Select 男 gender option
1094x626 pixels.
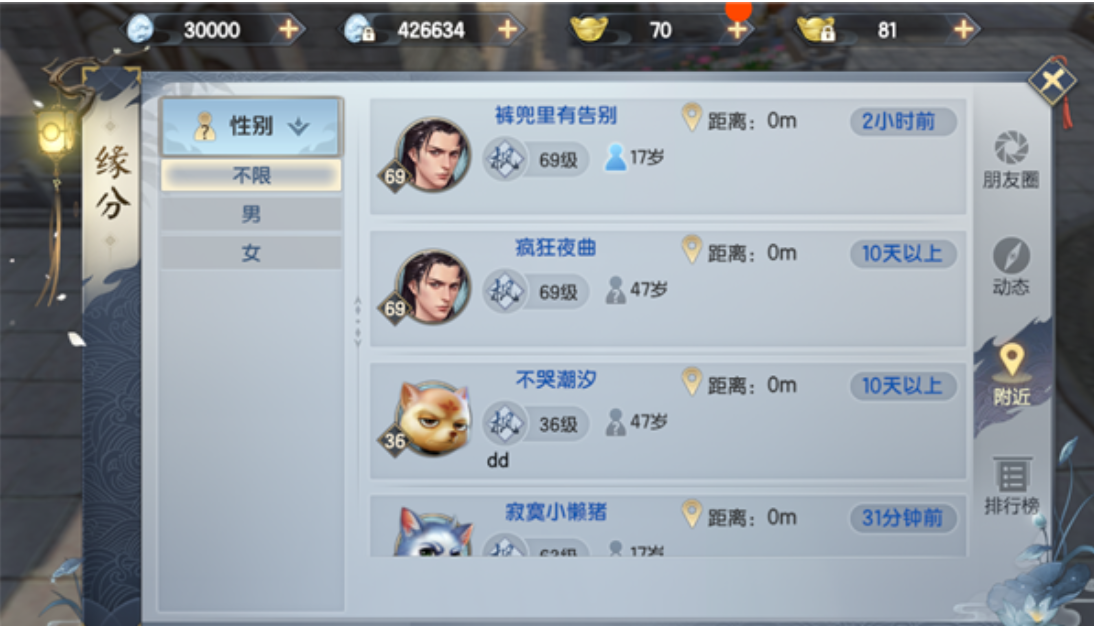[251, 214]
